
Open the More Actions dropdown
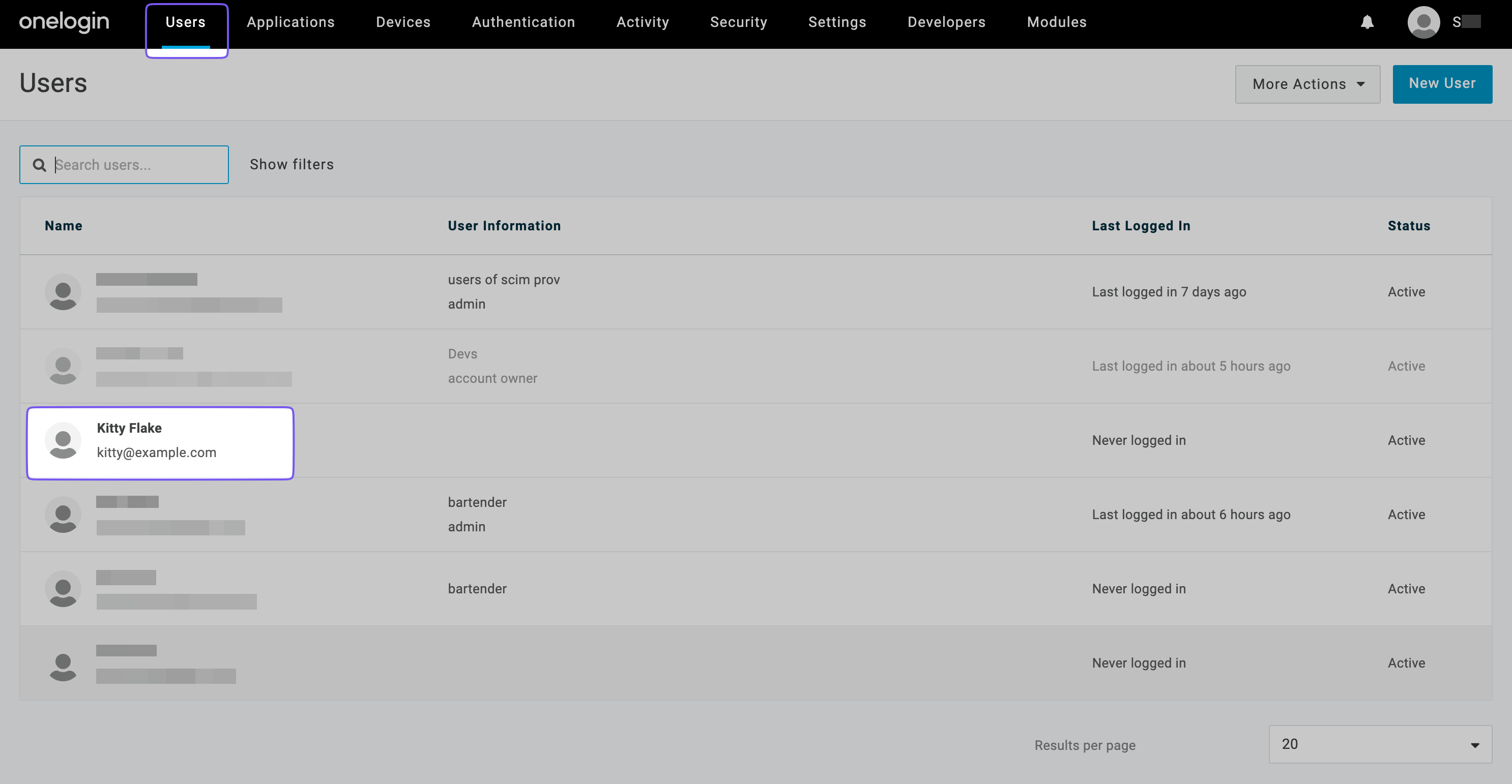(1308, 84)
